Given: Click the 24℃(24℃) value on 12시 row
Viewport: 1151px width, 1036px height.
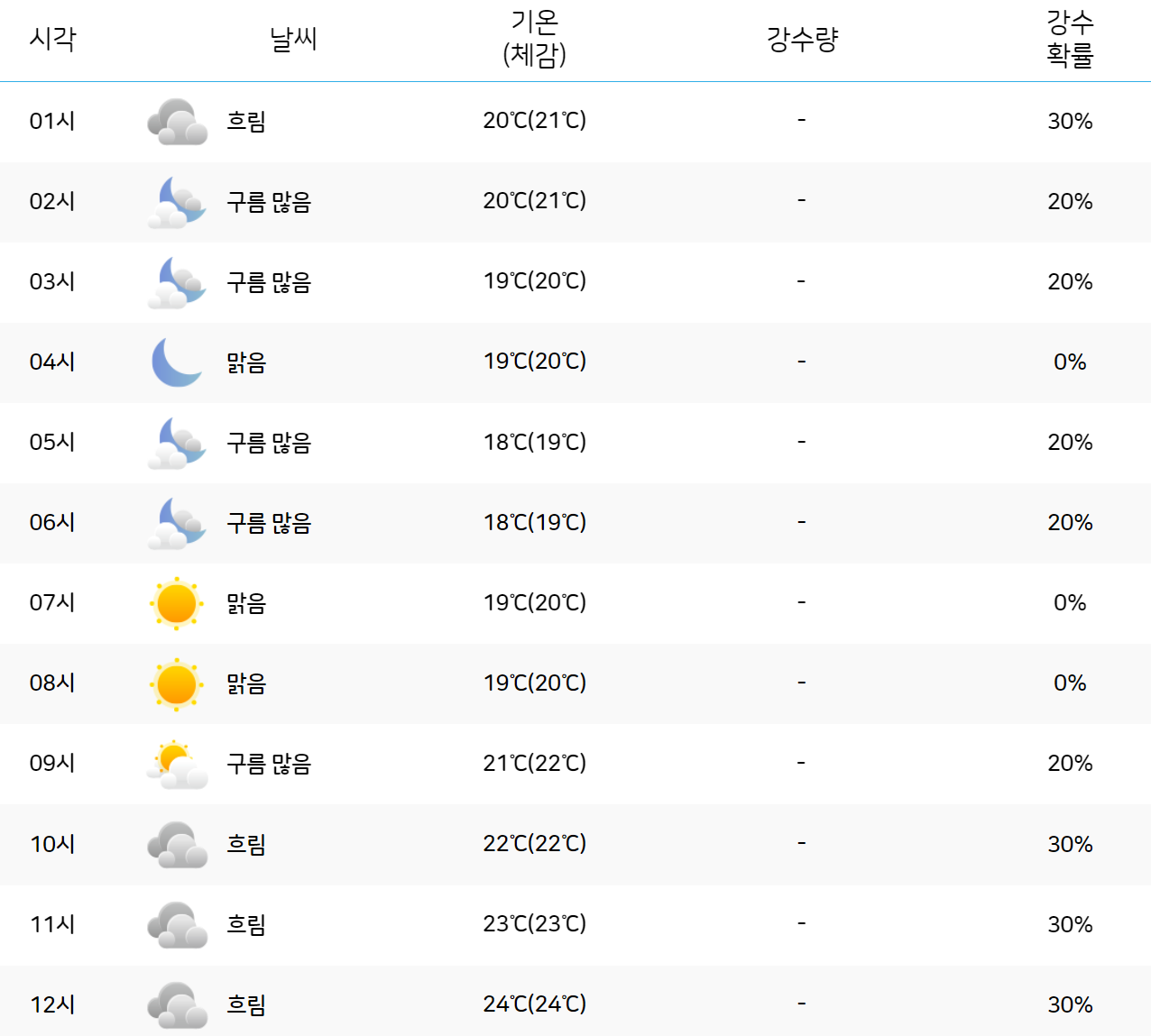Looking at the screenshot, I should [x=536, y=1004].
